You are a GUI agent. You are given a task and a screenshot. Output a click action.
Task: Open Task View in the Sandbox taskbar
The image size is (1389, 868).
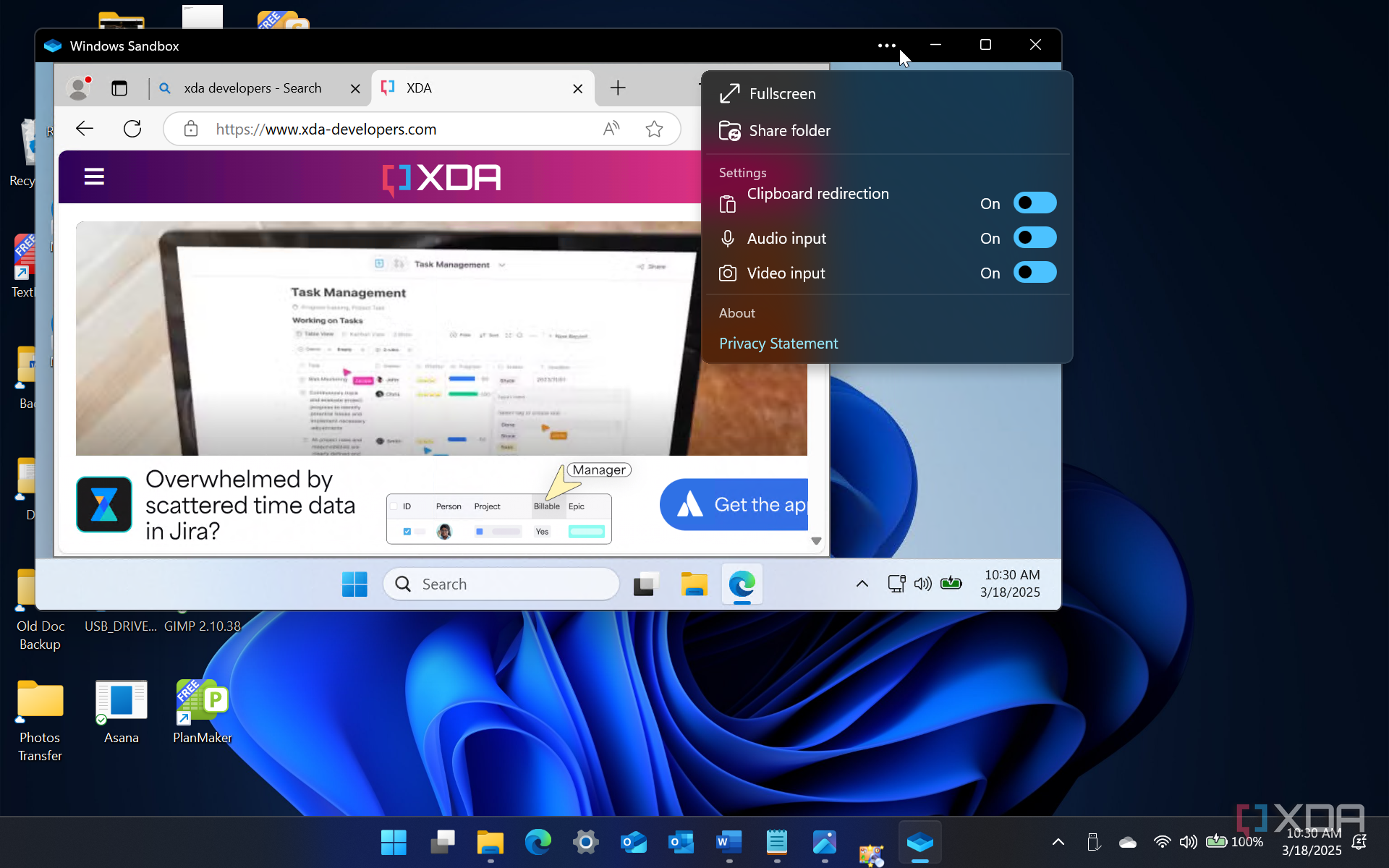pos(646,584)
